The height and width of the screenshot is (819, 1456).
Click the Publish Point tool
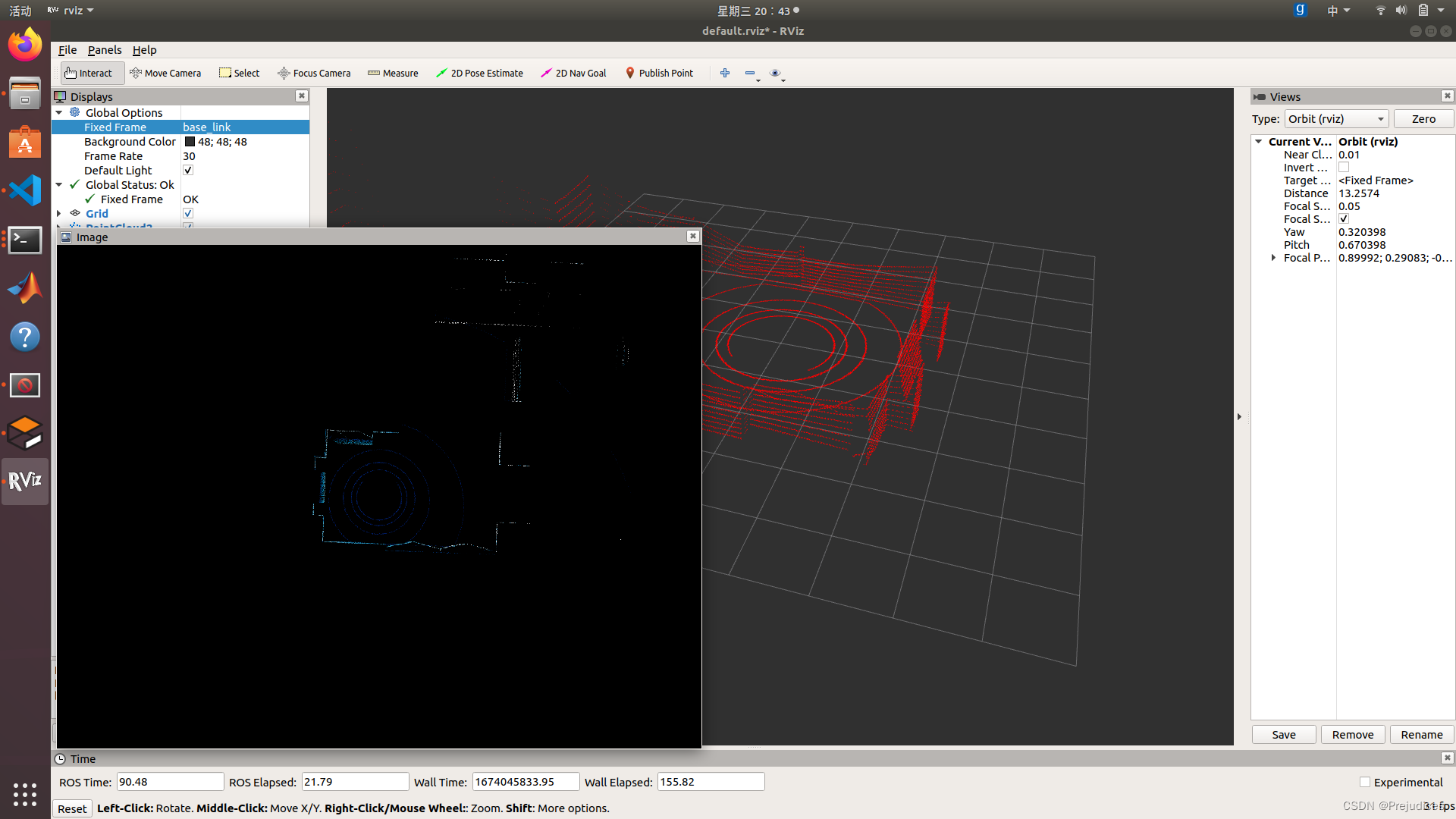pyautogui.click(x=659, y=73)
